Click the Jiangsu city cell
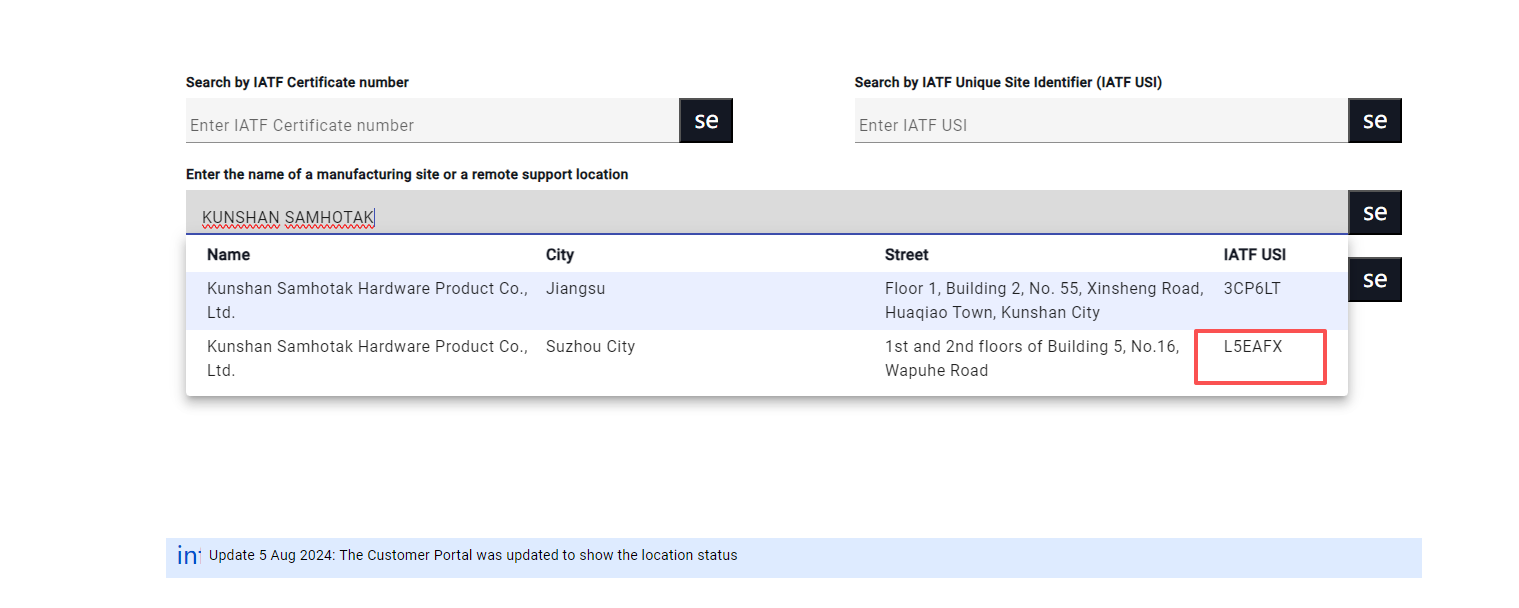Viewport: 1519px width, 608px height. [x=576, y=288]
